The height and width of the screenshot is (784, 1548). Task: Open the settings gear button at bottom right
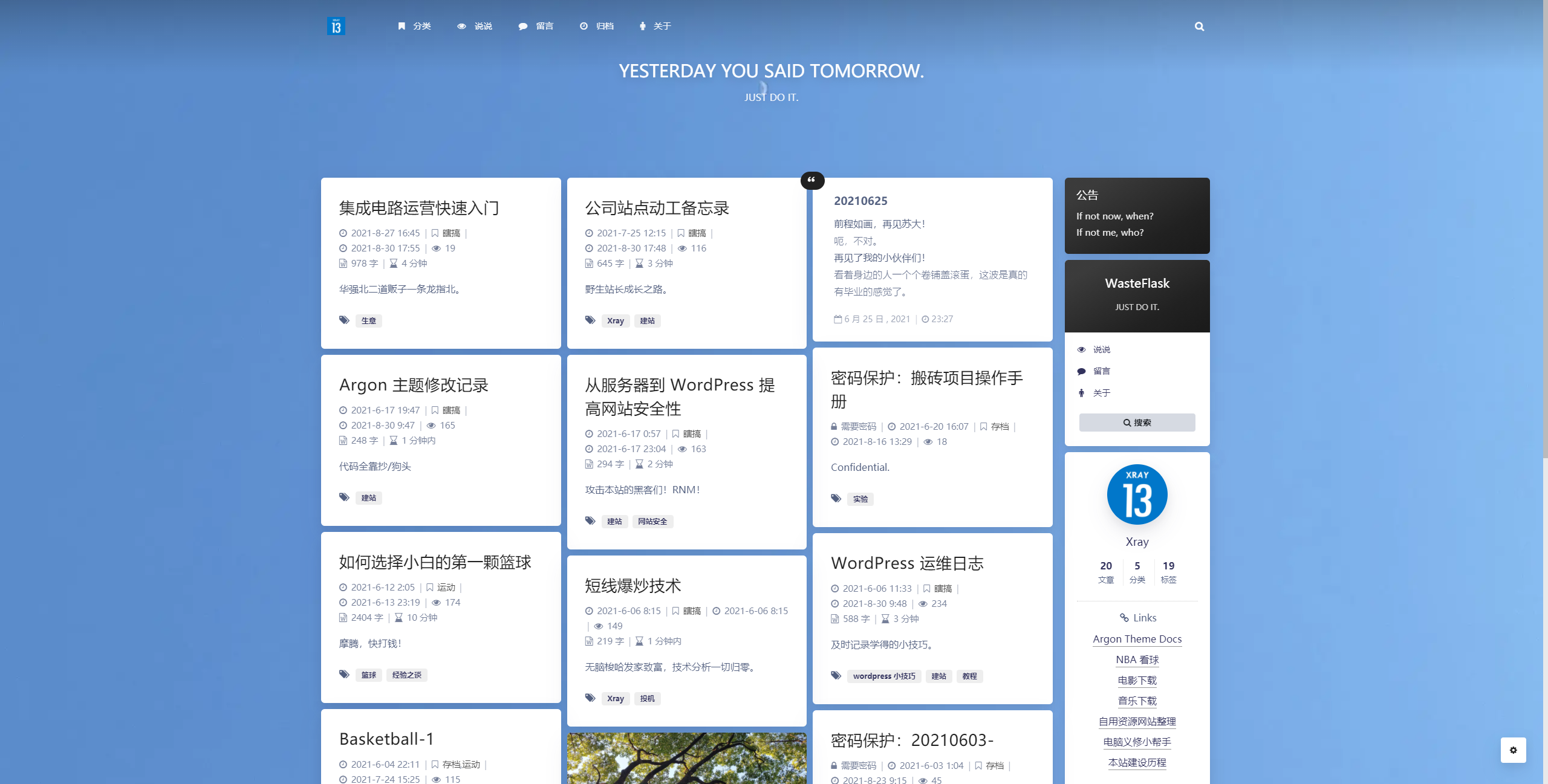tap(1514, 750)
